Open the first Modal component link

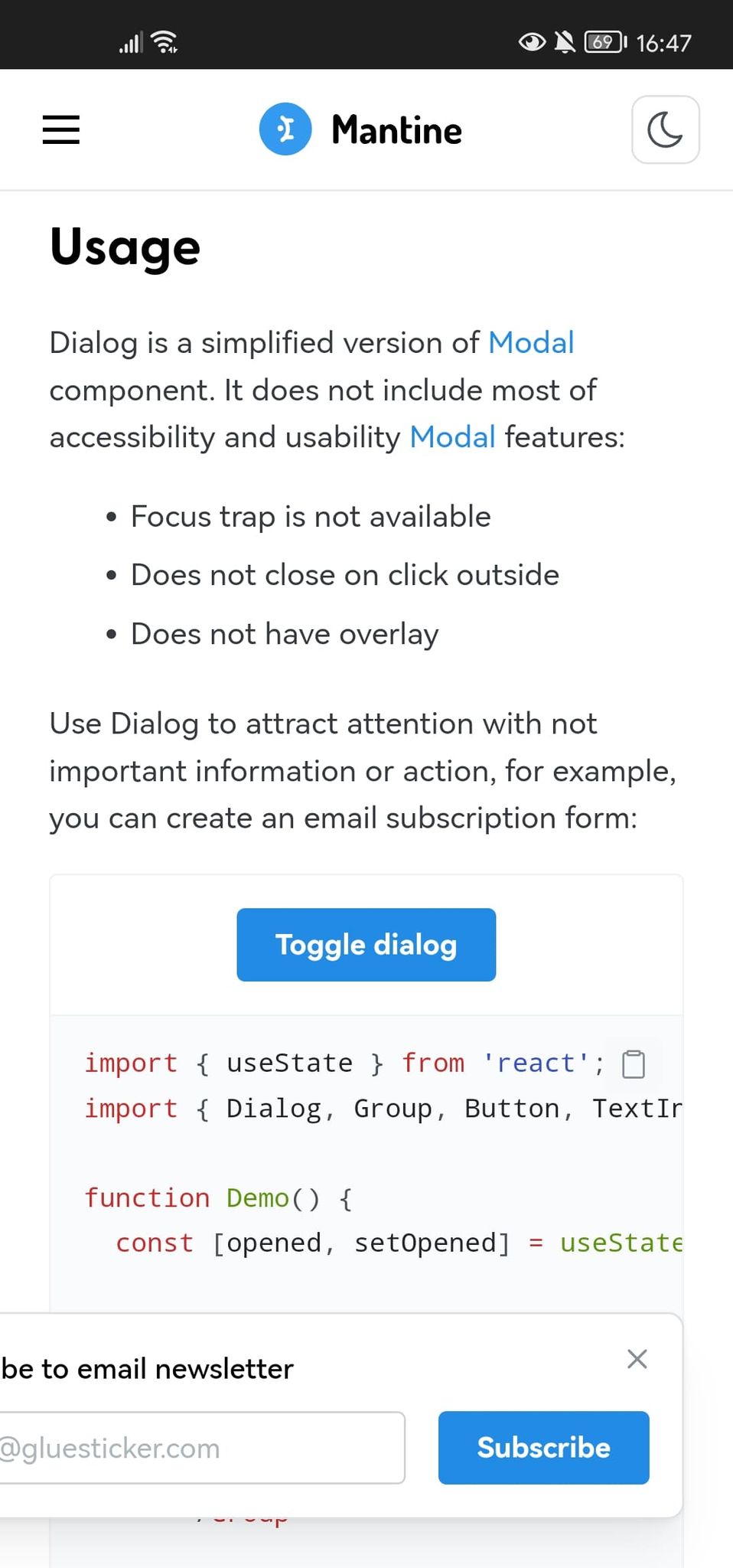coord(531,343)
